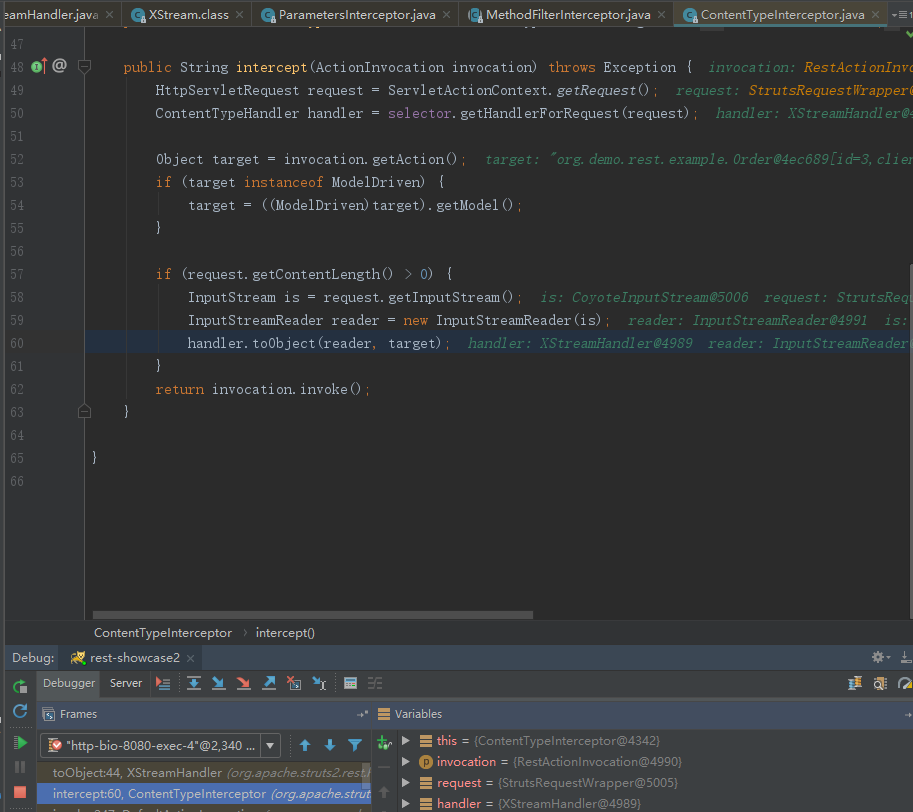913x812 pixels.
Task: Open the thread selector dropdown for http-bio-8080-exec-4
Action: [x=272, y=745]
